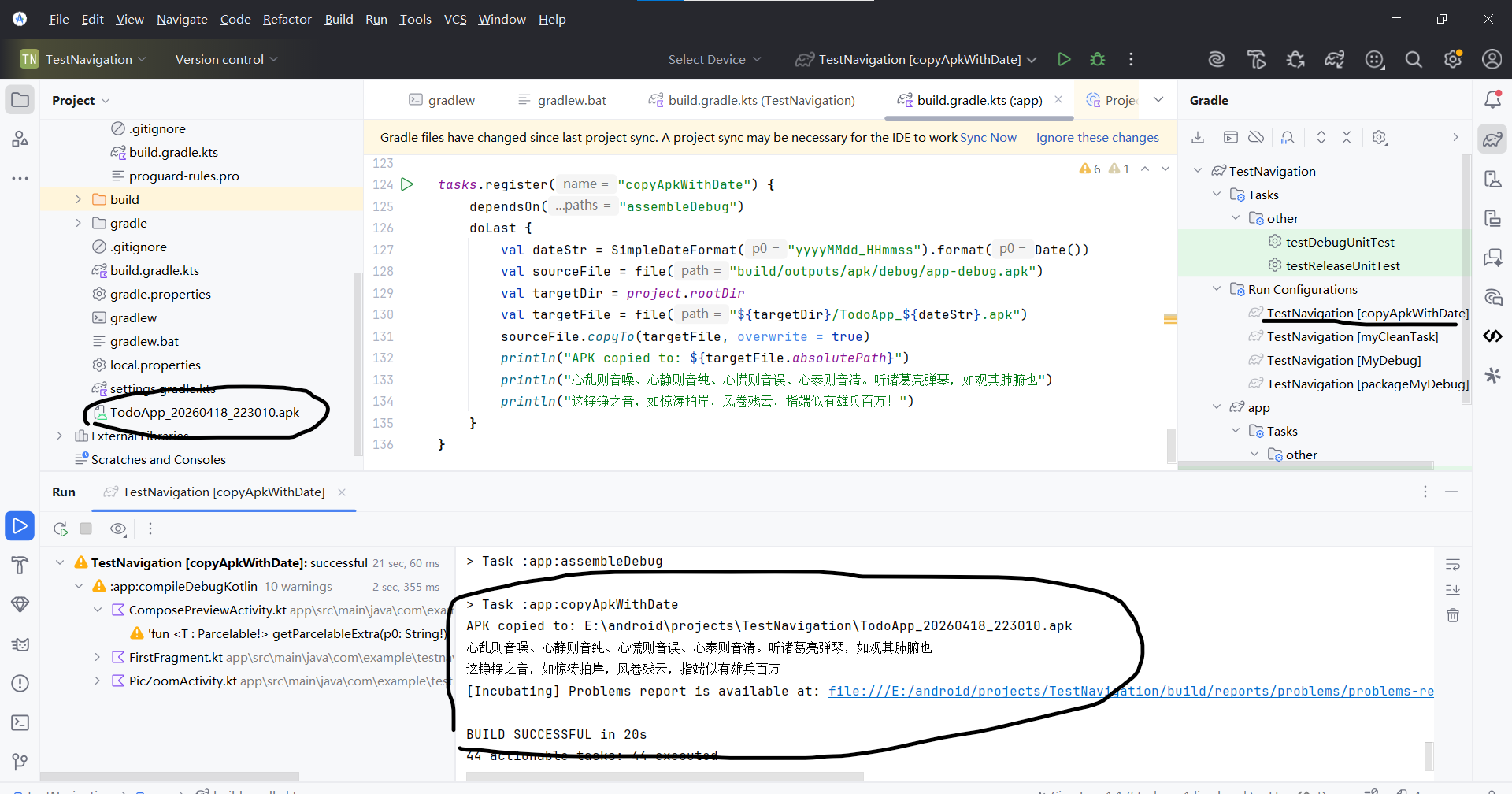Select TestNavigation [myCleanTask] run configuration
Viewport: 1512px width, 794px height.
tap(1352, 336)
